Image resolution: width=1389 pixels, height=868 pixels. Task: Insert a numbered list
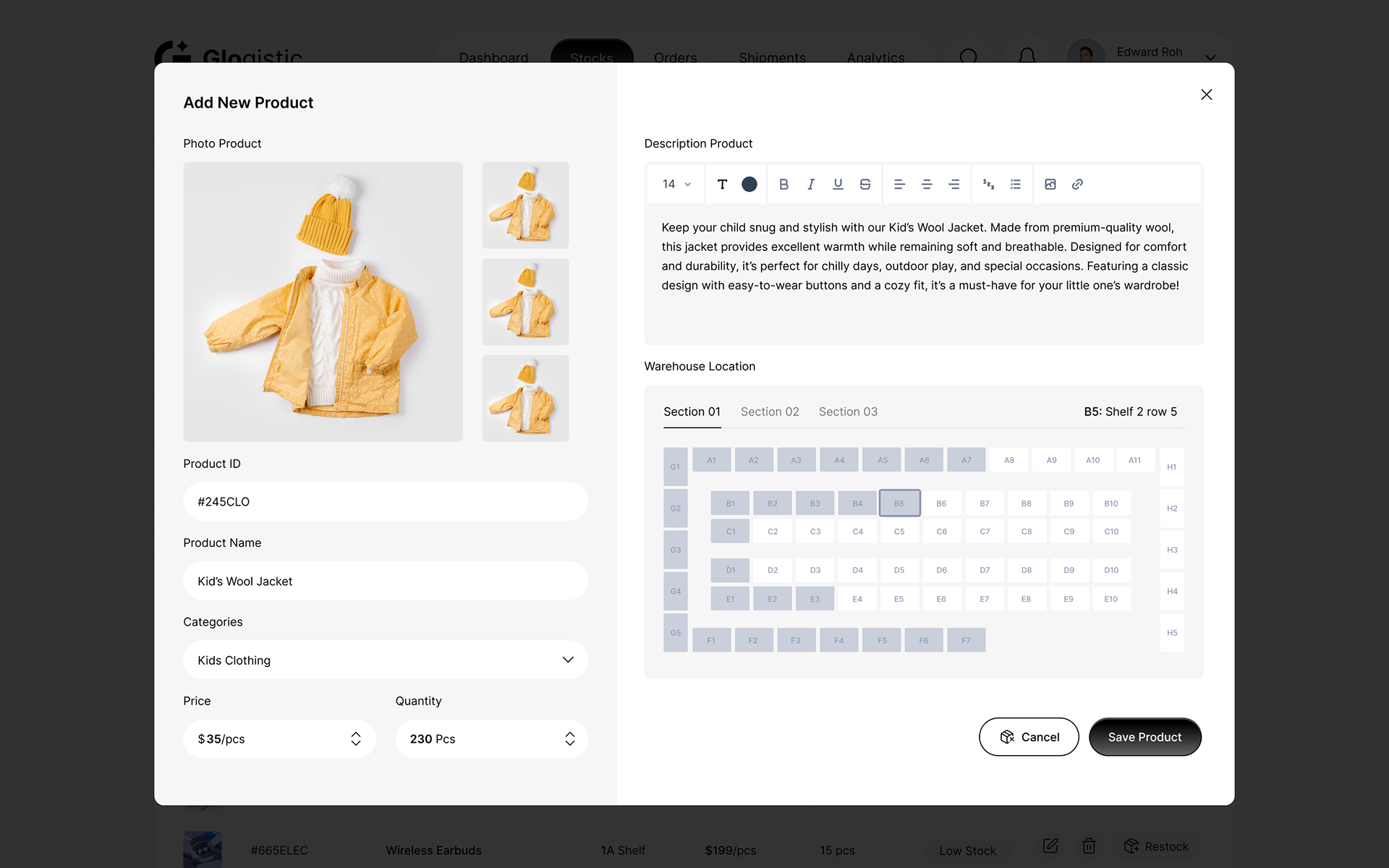[x=988, y=184]
